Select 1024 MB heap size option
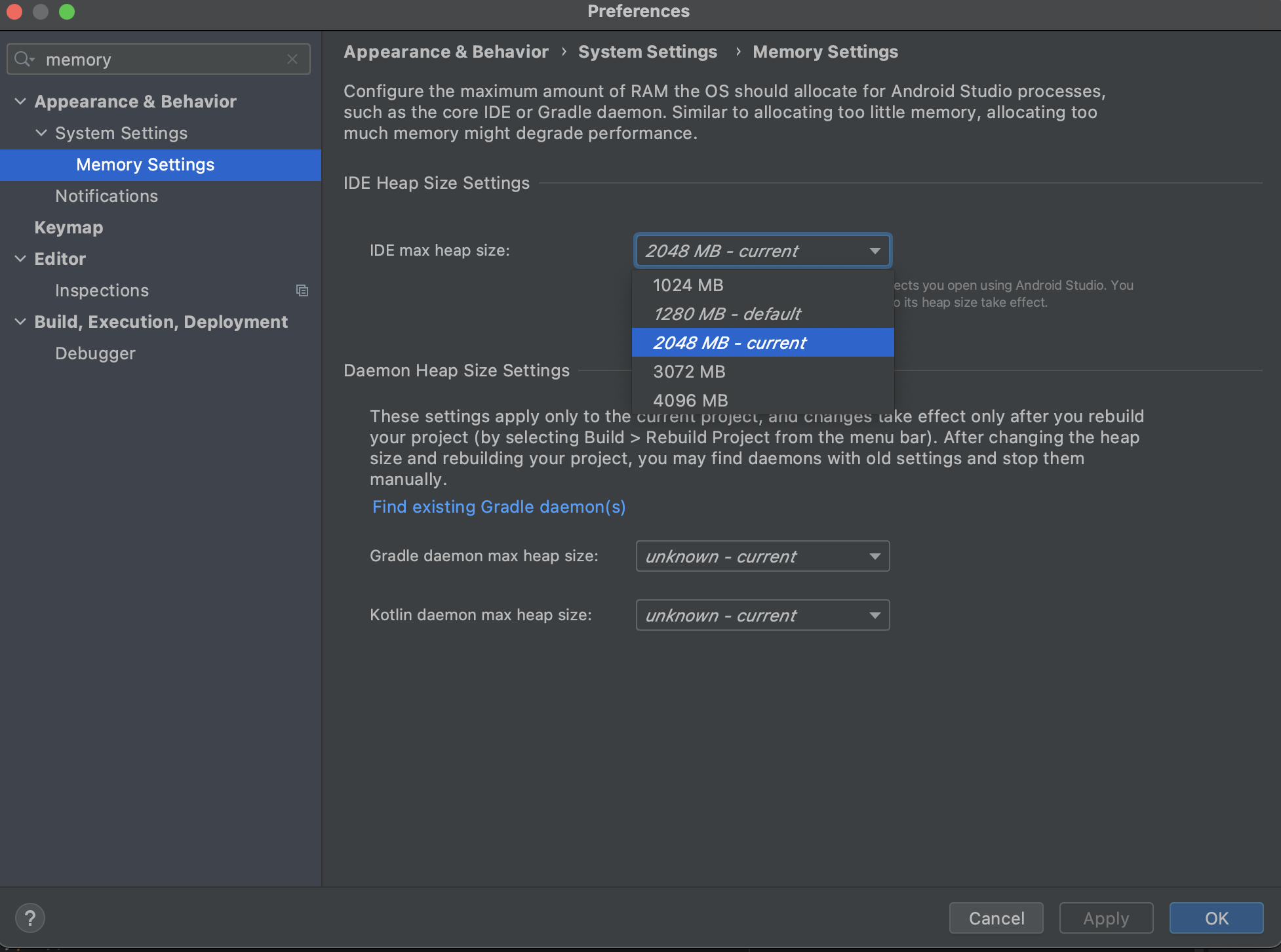The height and width of the screenshot is (952, 1281). click(x=688, y=285)
